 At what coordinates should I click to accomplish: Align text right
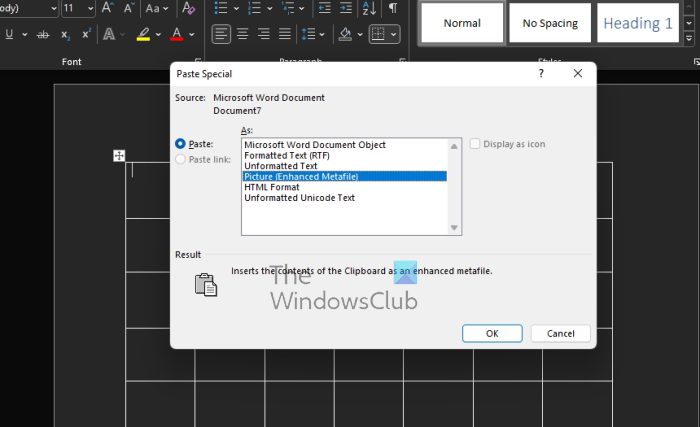coord(263,34)
